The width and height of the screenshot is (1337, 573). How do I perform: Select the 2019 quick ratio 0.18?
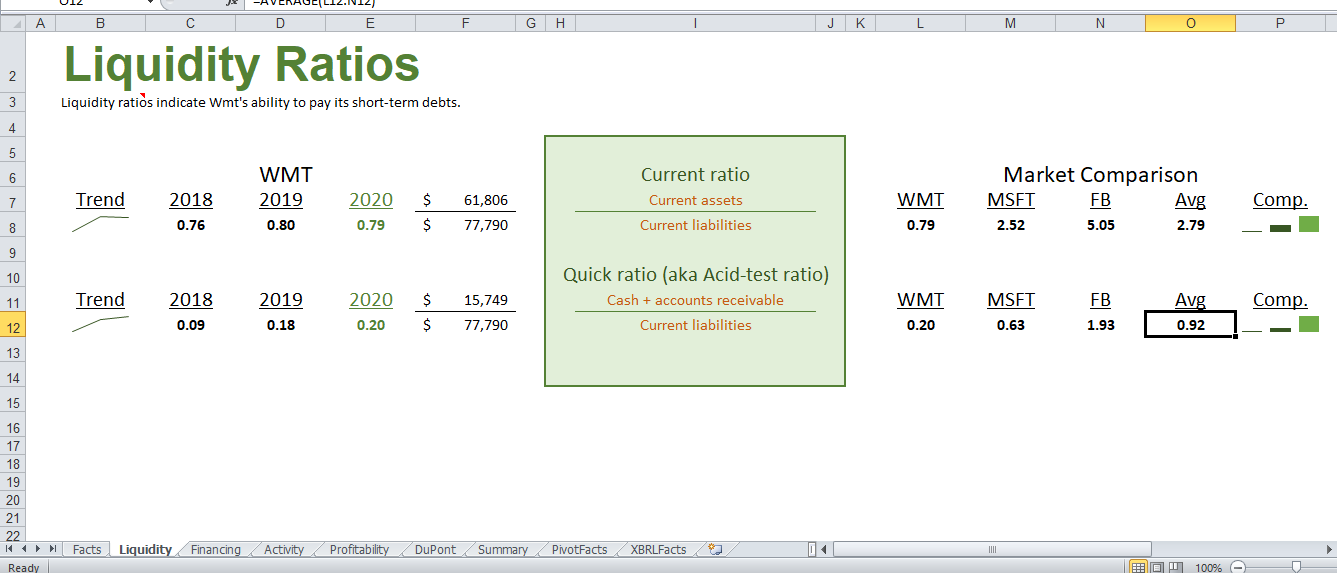coord(281,325)
